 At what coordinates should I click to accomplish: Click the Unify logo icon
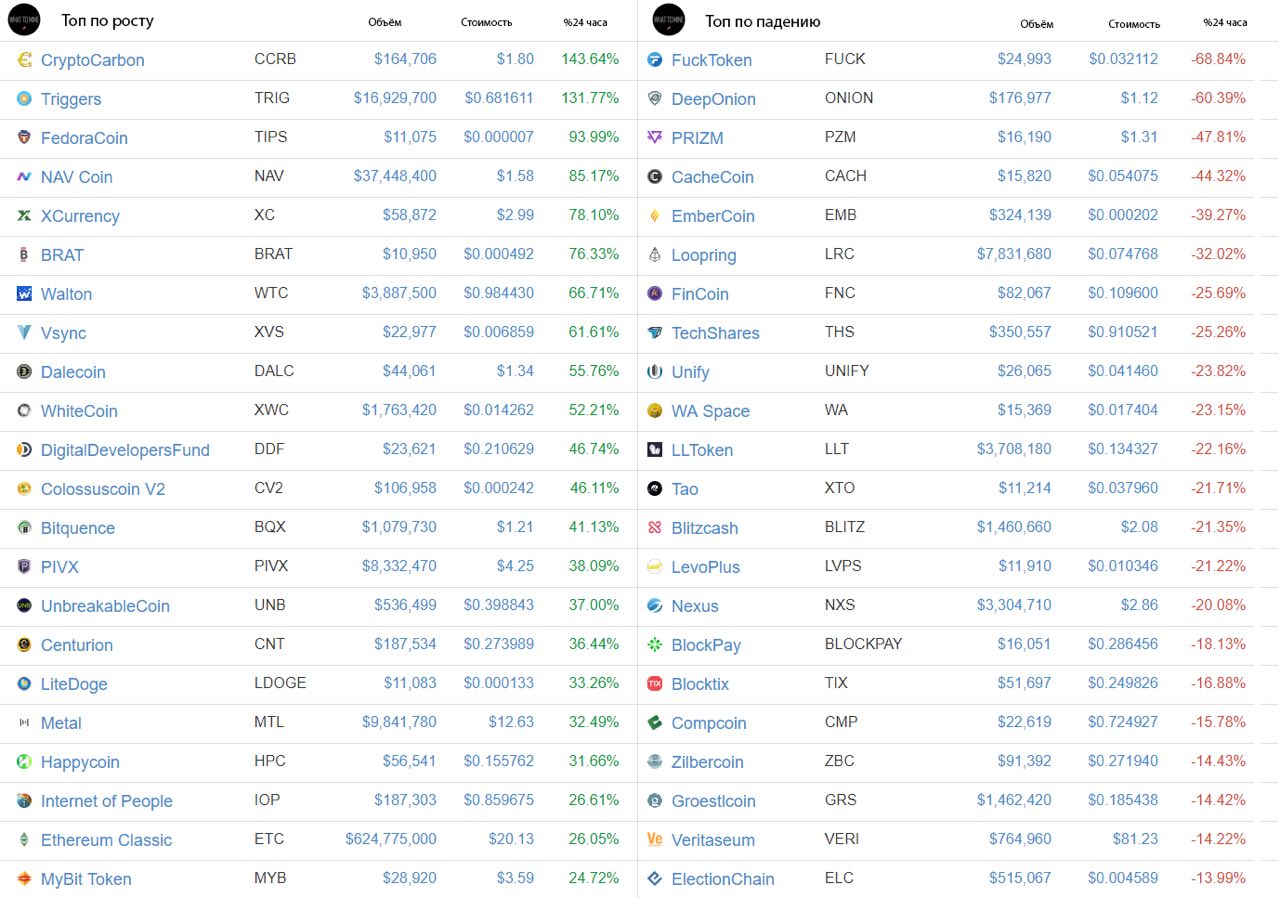tap(655, 372)
